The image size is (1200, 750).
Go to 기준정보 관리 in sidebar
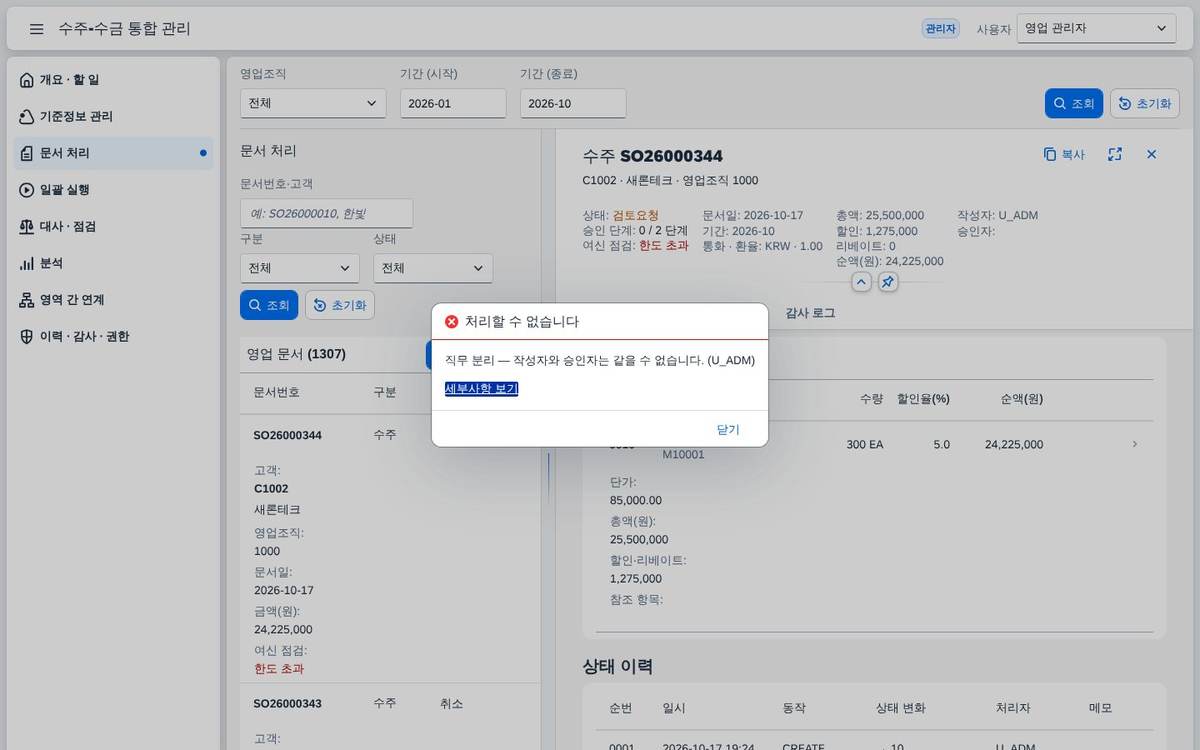click(113, 117)
